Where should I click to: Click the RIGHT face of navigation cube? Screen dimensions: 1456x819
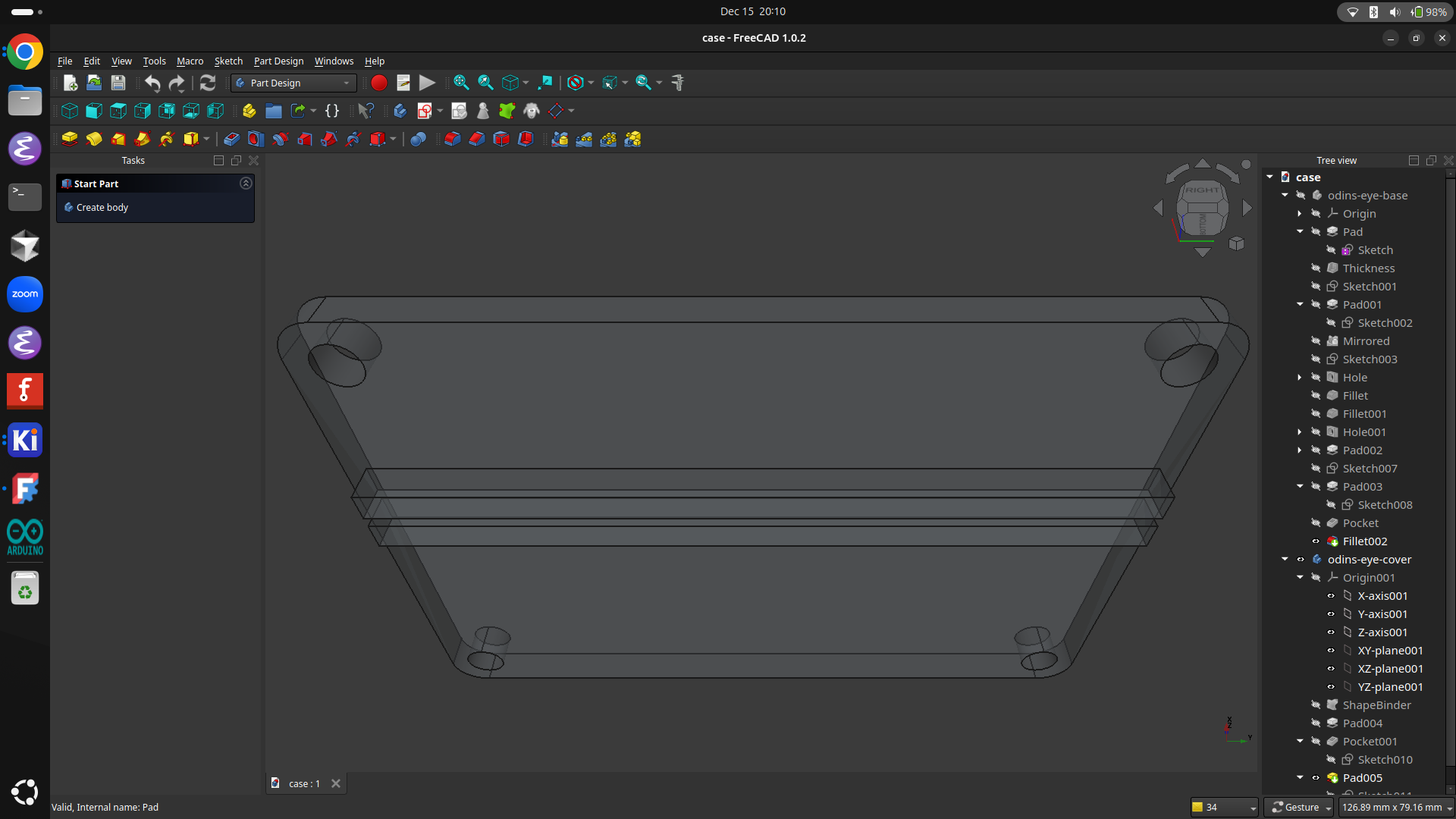coord(1202,190)
